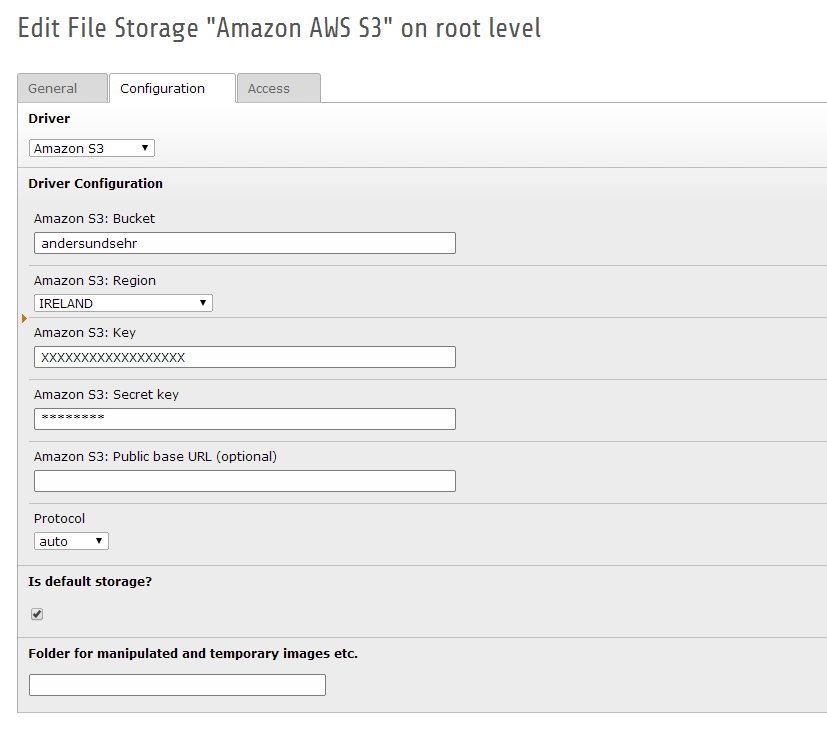Screen dimensions: 827x731
Task: Open the Amazon S3 Region dropdown
Action: [x=122, y=302]
